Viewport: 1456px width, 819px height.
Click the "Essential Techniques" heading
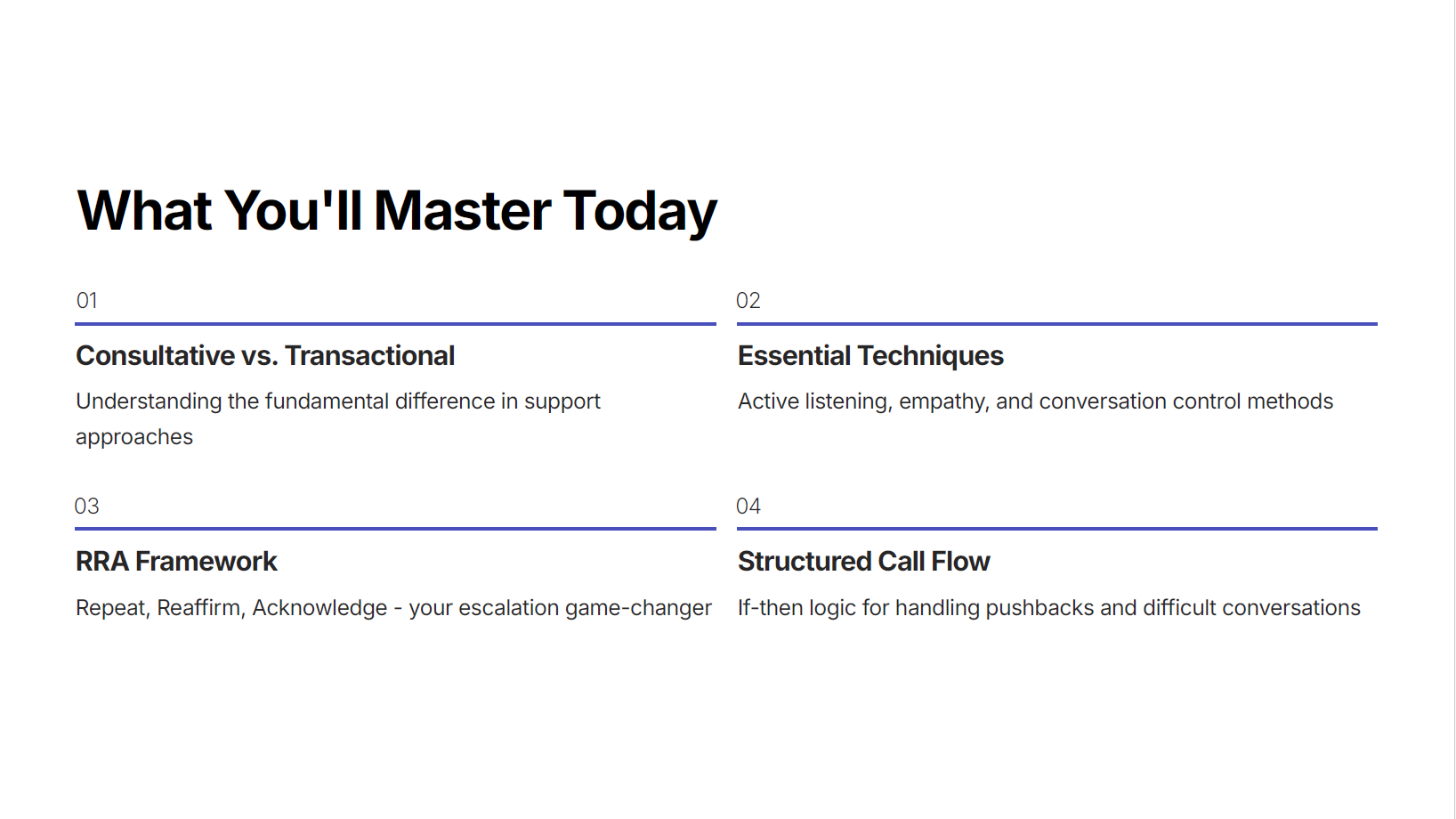click(x=870, y=356)
